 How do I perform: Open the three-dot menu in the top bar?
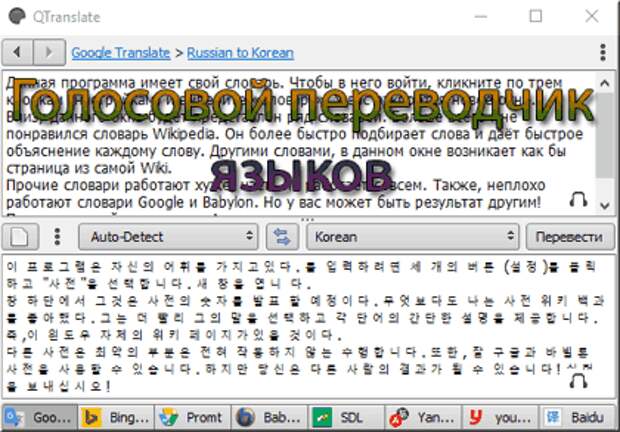603,52
